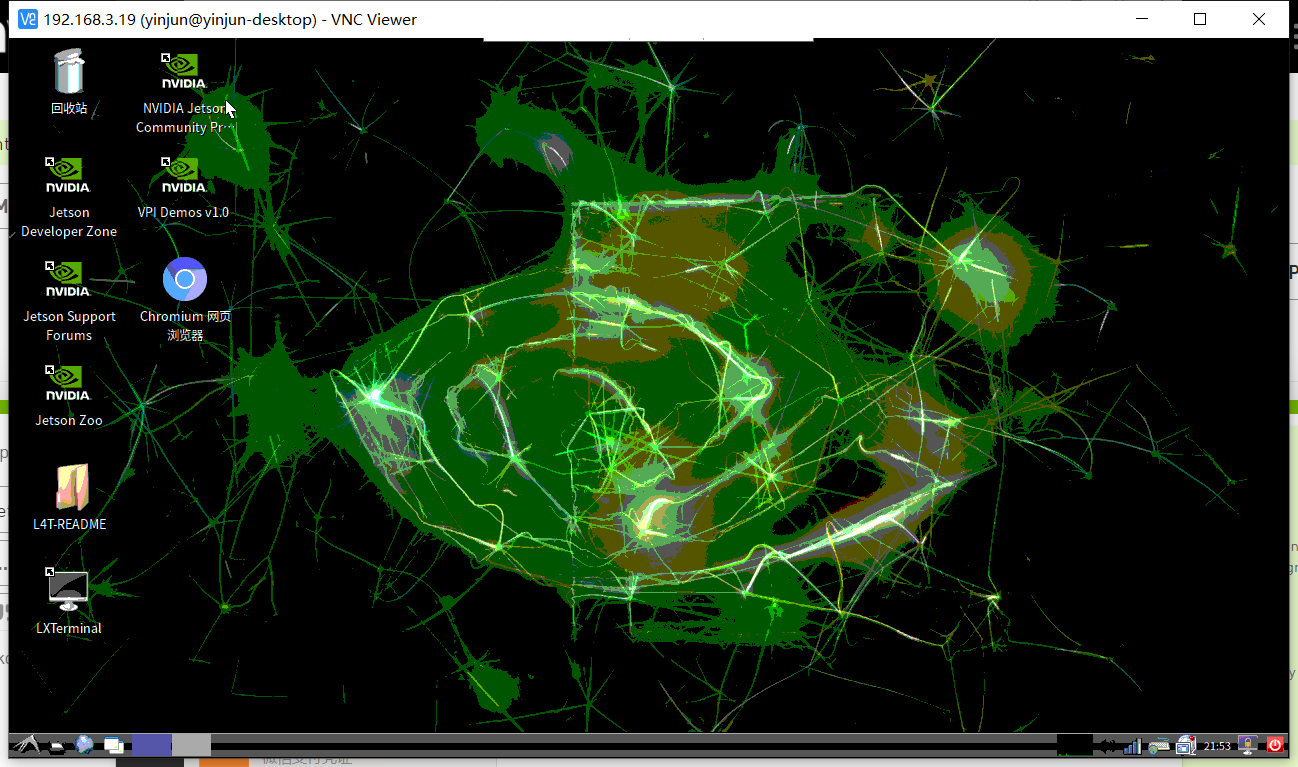
Task: Open the Jetson Support Forums shortcut
Action: (x=69, y=280)
